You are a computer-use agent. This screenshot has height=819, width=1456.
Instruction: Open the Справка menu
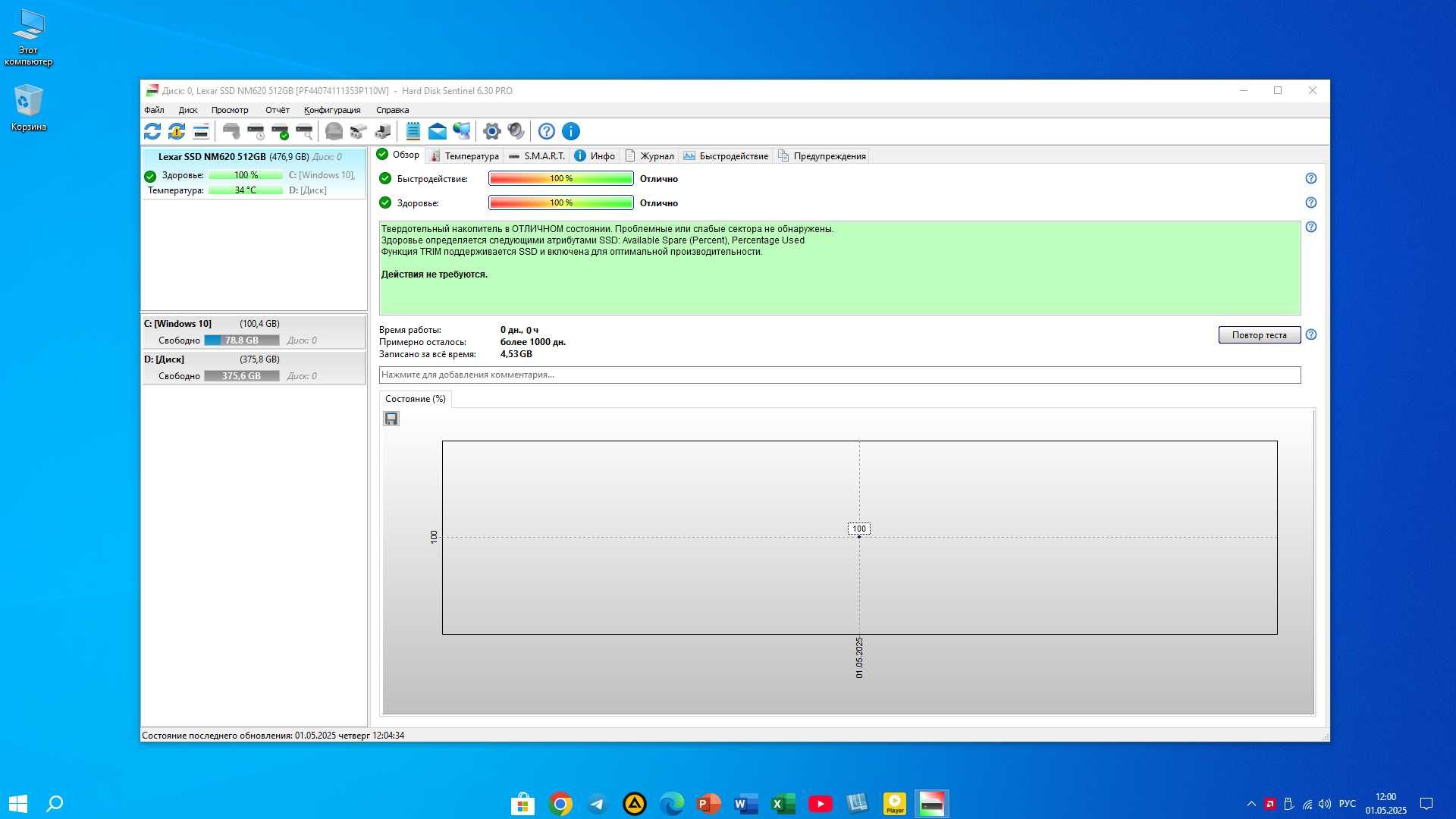392,110
